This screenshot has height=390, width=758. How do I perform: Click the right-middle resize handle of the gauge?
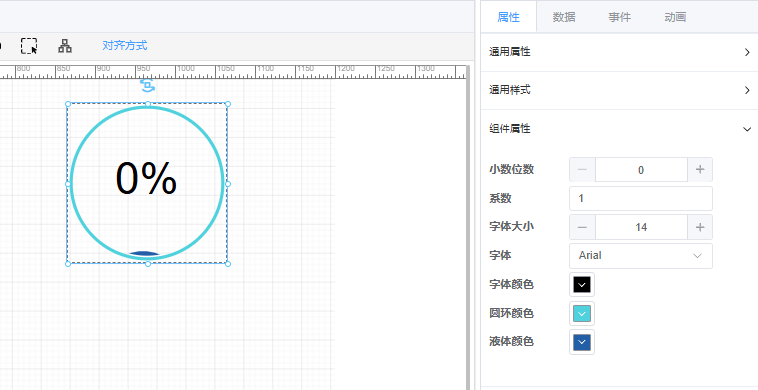click(228, 184)
